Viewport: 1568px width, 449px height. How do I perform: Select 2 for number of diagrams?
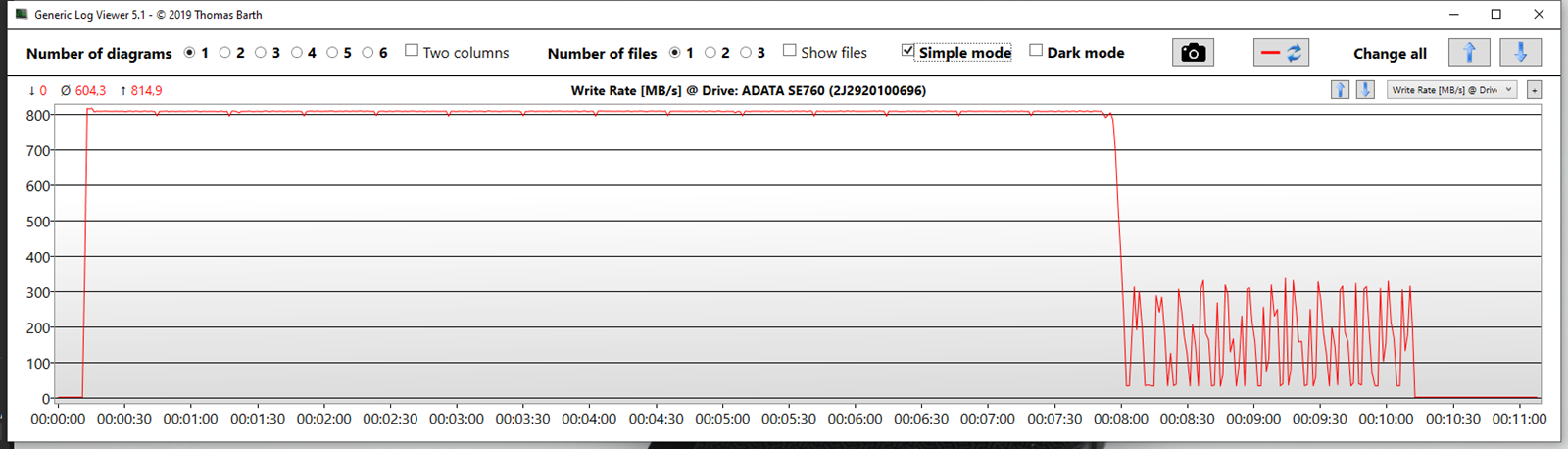pos(225,53)
